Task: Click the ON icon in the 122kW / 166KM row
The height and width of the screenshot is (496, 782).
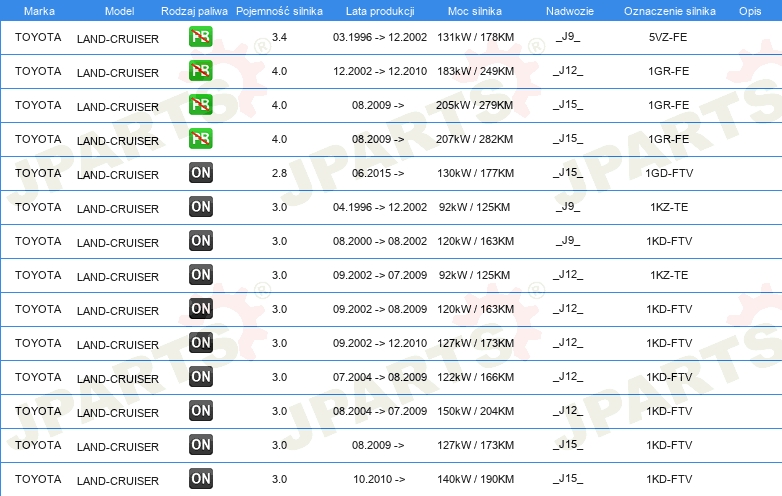Action: pos(201,377)
